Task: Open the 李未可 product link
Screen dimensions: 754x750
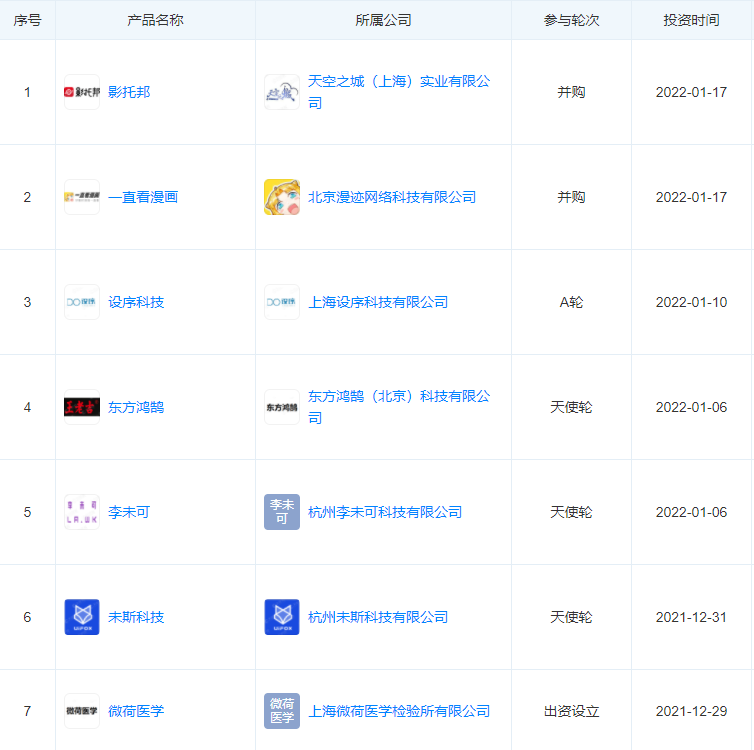Action: pyautogui.click(x=129, y=512)
